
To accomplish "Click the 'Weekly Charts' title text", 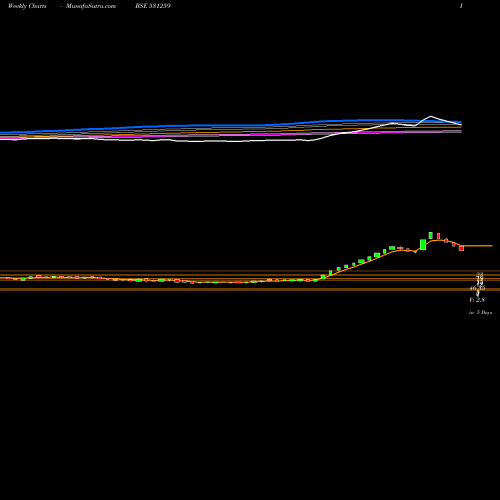I will (27, 6).
